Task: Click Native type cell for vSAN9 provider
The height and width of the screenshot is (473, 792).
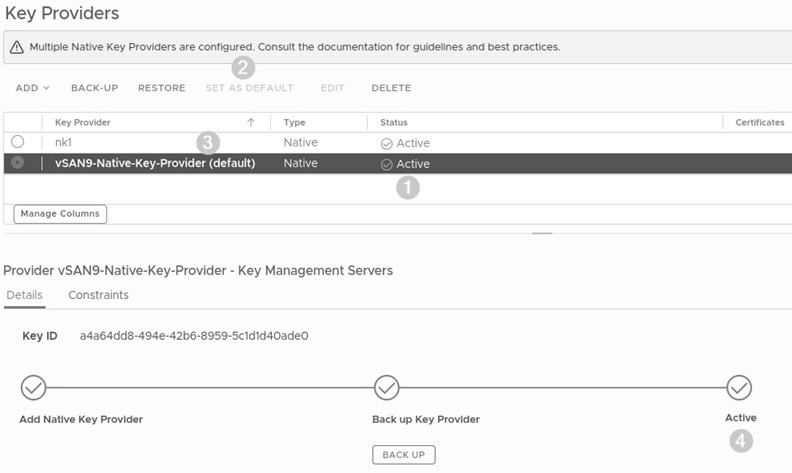Action: click(x=301, y=163)
